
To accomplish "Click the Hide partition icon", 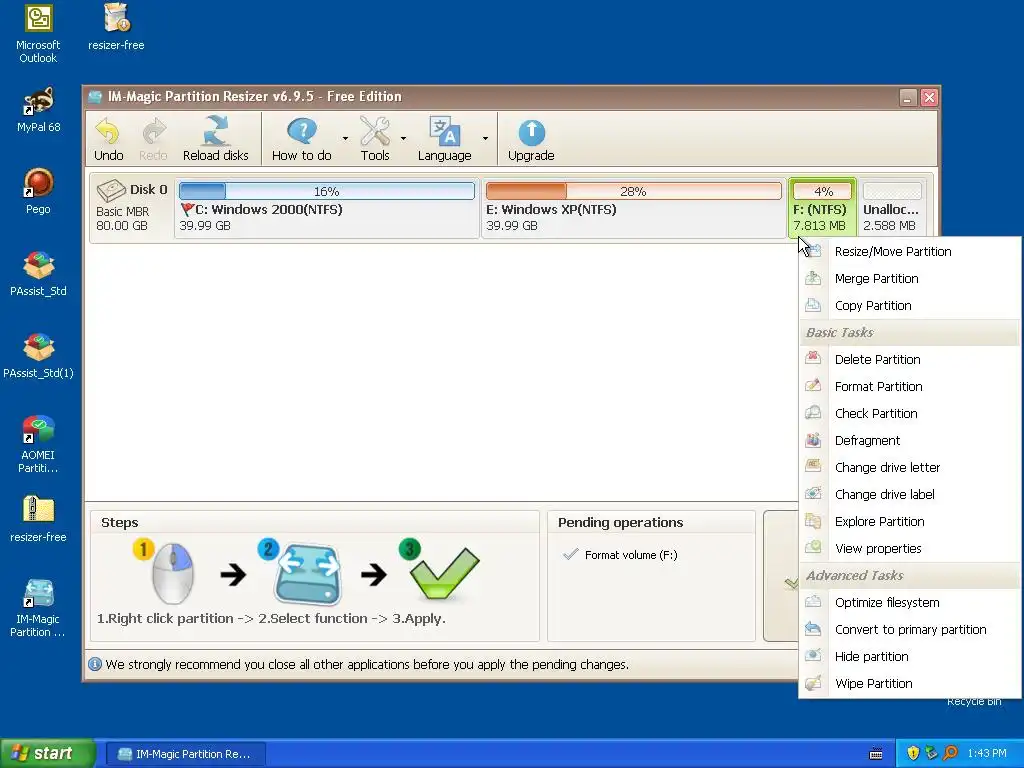I will 813,656.
